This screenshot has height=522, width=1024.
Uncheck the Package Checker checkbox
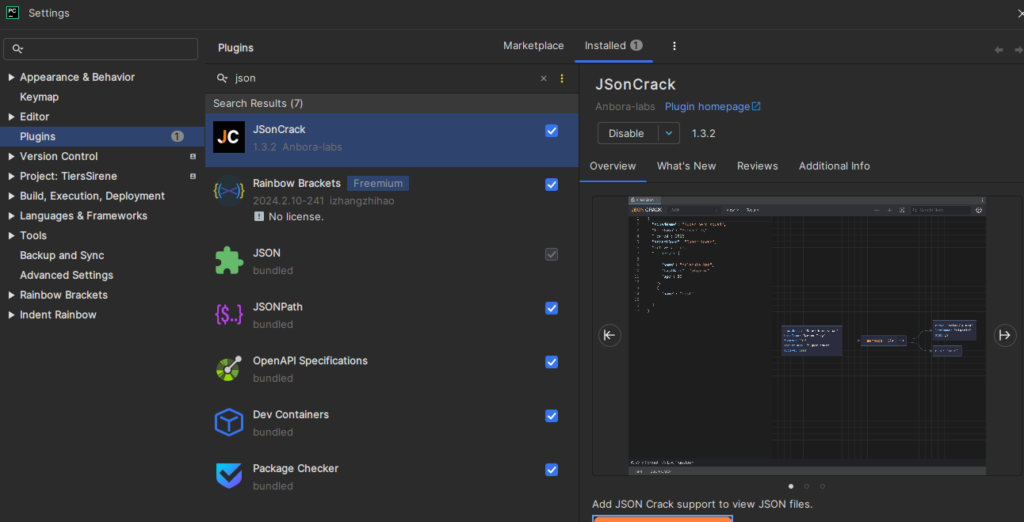click(x=552, y=469)
